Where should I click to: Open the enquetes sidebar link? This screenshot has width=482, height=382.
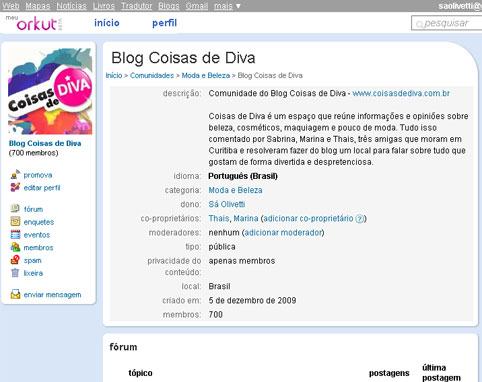(x=39, y=222)
